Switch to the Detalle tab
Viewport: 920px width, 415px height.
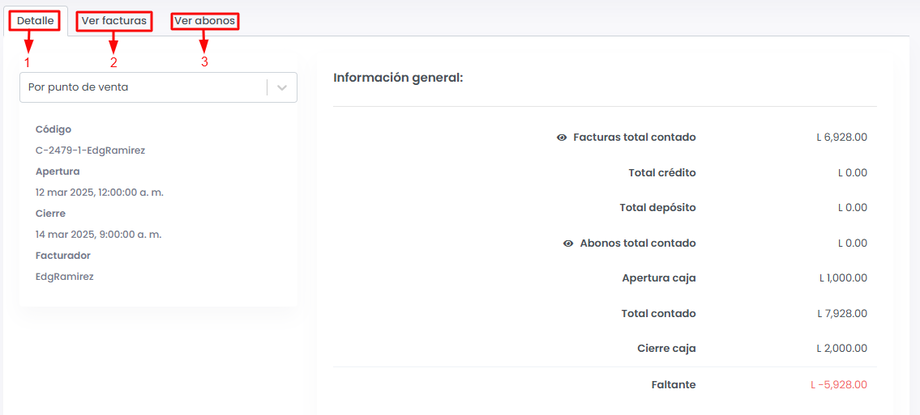[36, 21]
